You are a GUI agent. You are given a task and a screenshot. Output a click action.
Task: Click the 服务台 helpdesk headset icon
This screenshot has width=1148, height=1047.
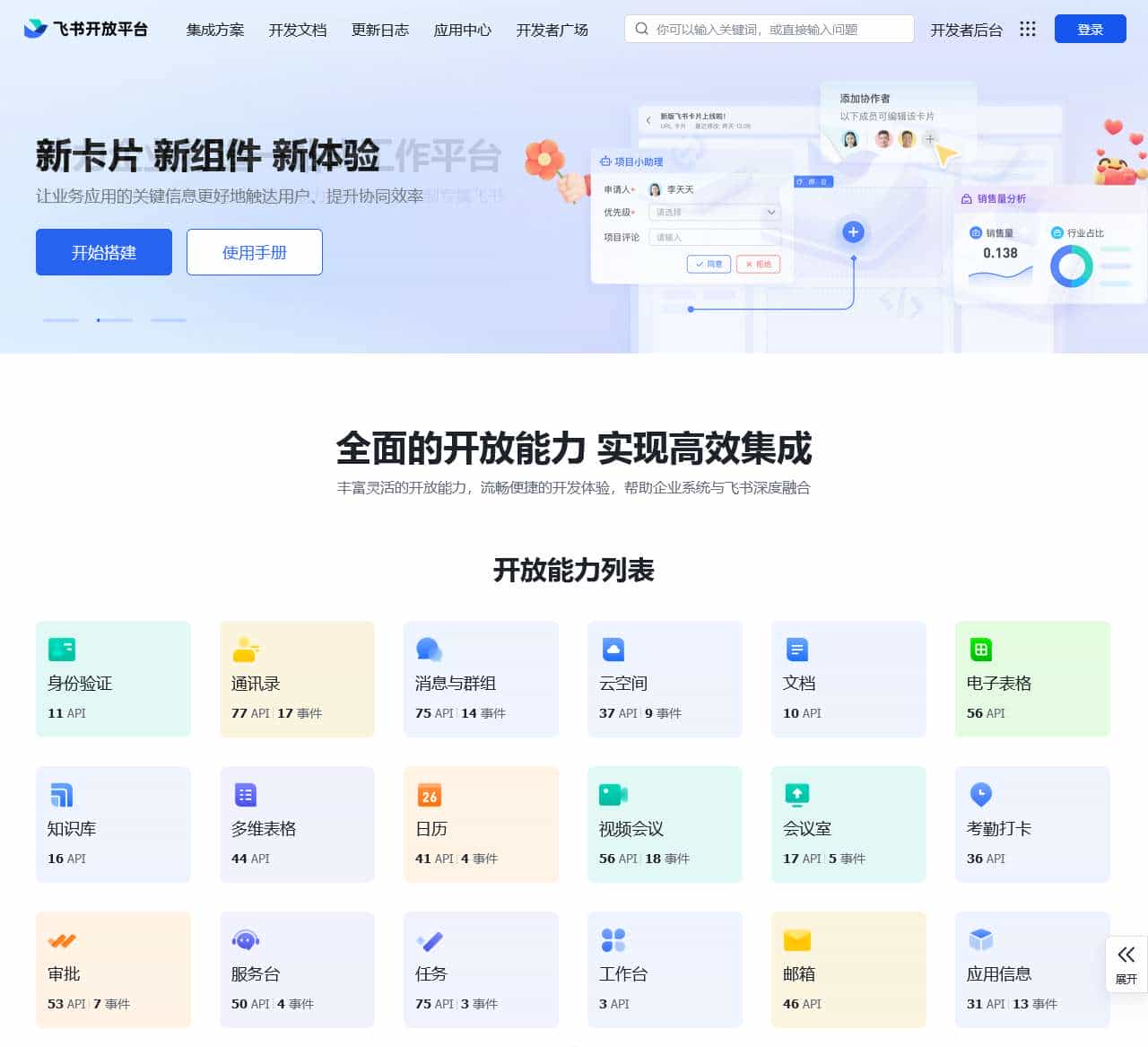click(x=246, y=940)
